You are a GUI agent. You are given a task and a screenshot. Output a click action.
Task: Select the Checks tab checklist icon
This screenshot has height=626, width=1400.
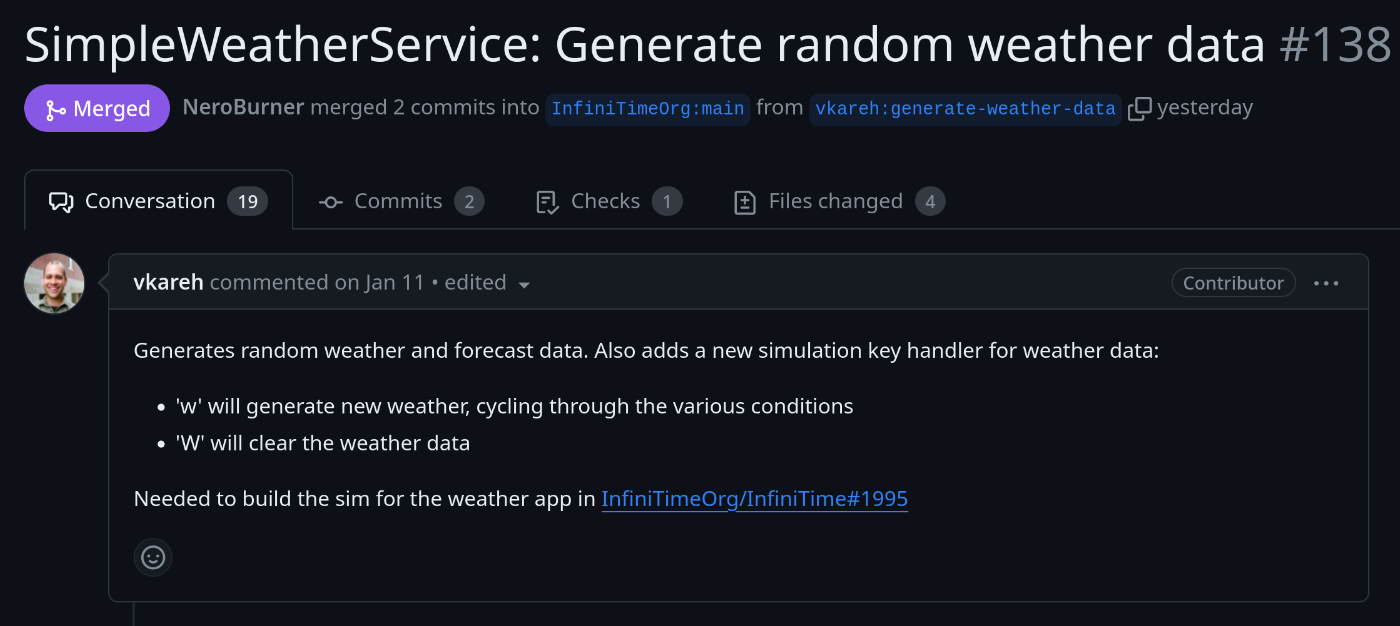point(546,201)
